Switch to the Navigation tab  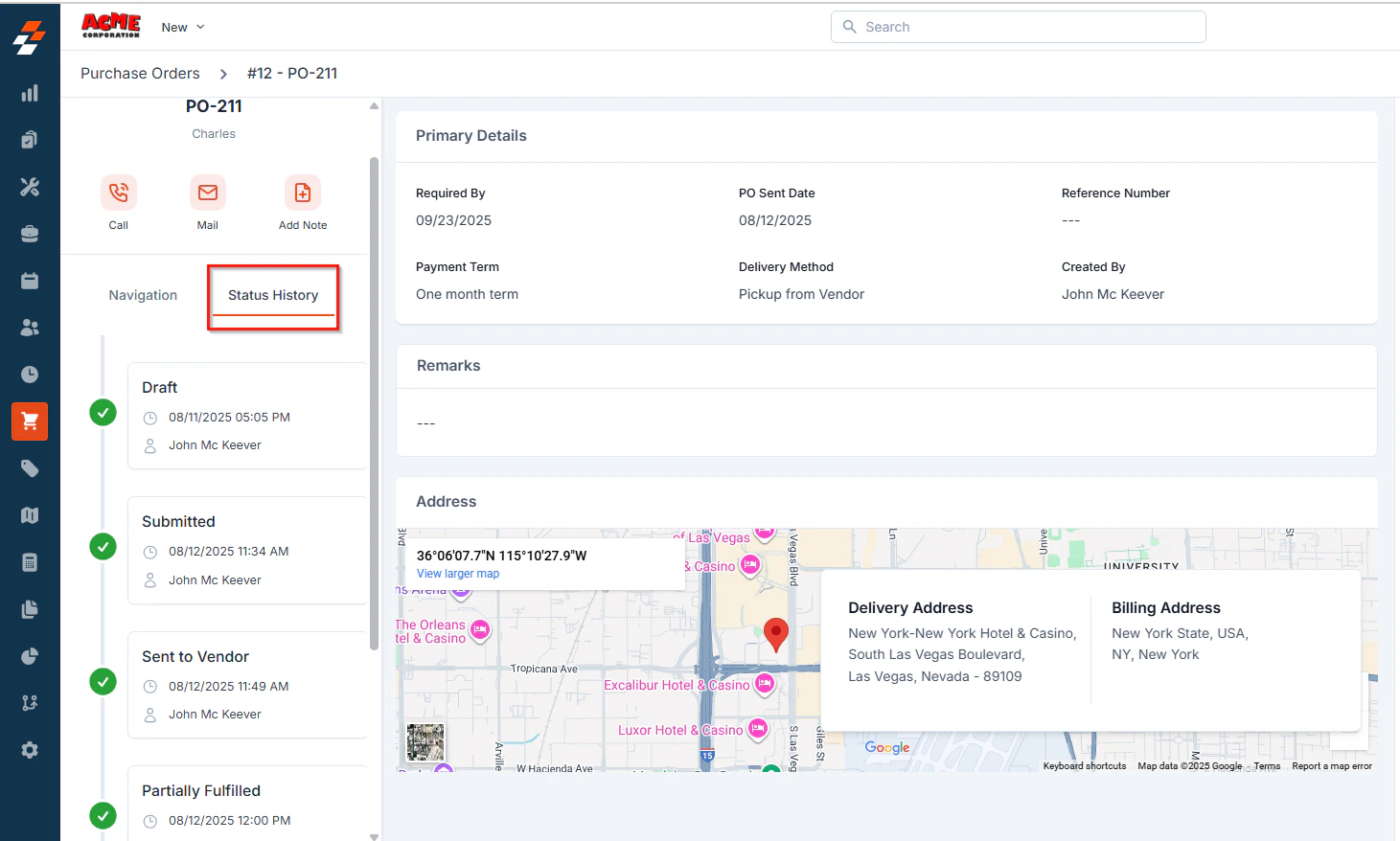(143, 295)
